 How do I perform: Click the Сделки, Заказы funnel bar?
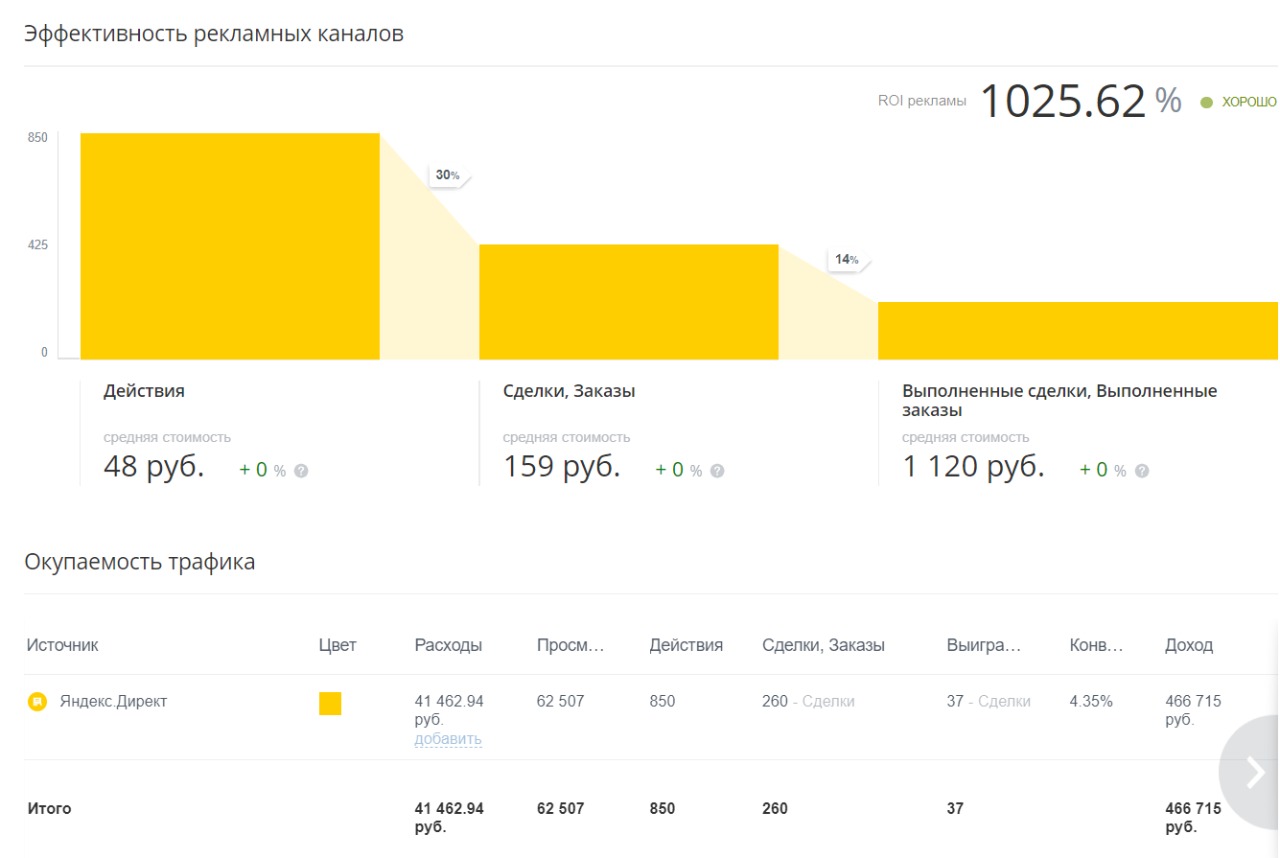click(x=629, y=302)
